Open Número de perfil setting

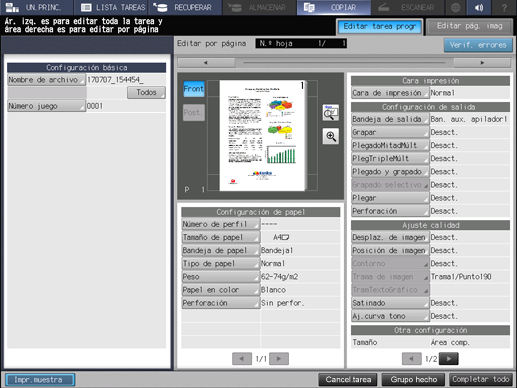220,224
